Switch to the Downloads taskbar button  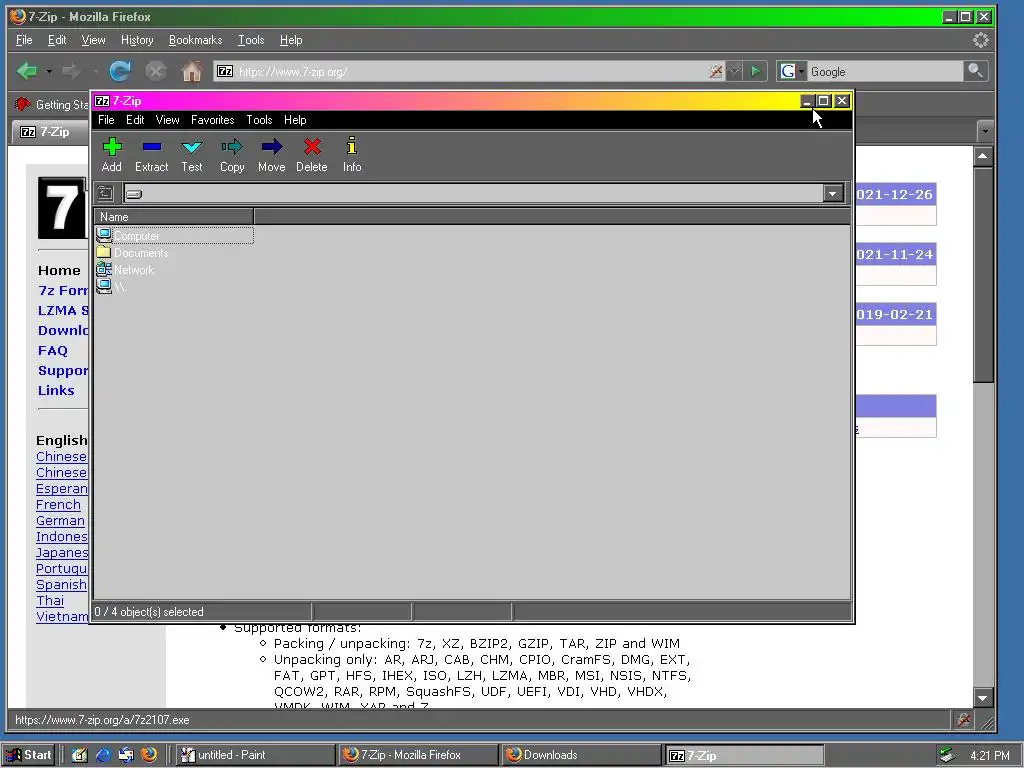[x=581, y=755]
